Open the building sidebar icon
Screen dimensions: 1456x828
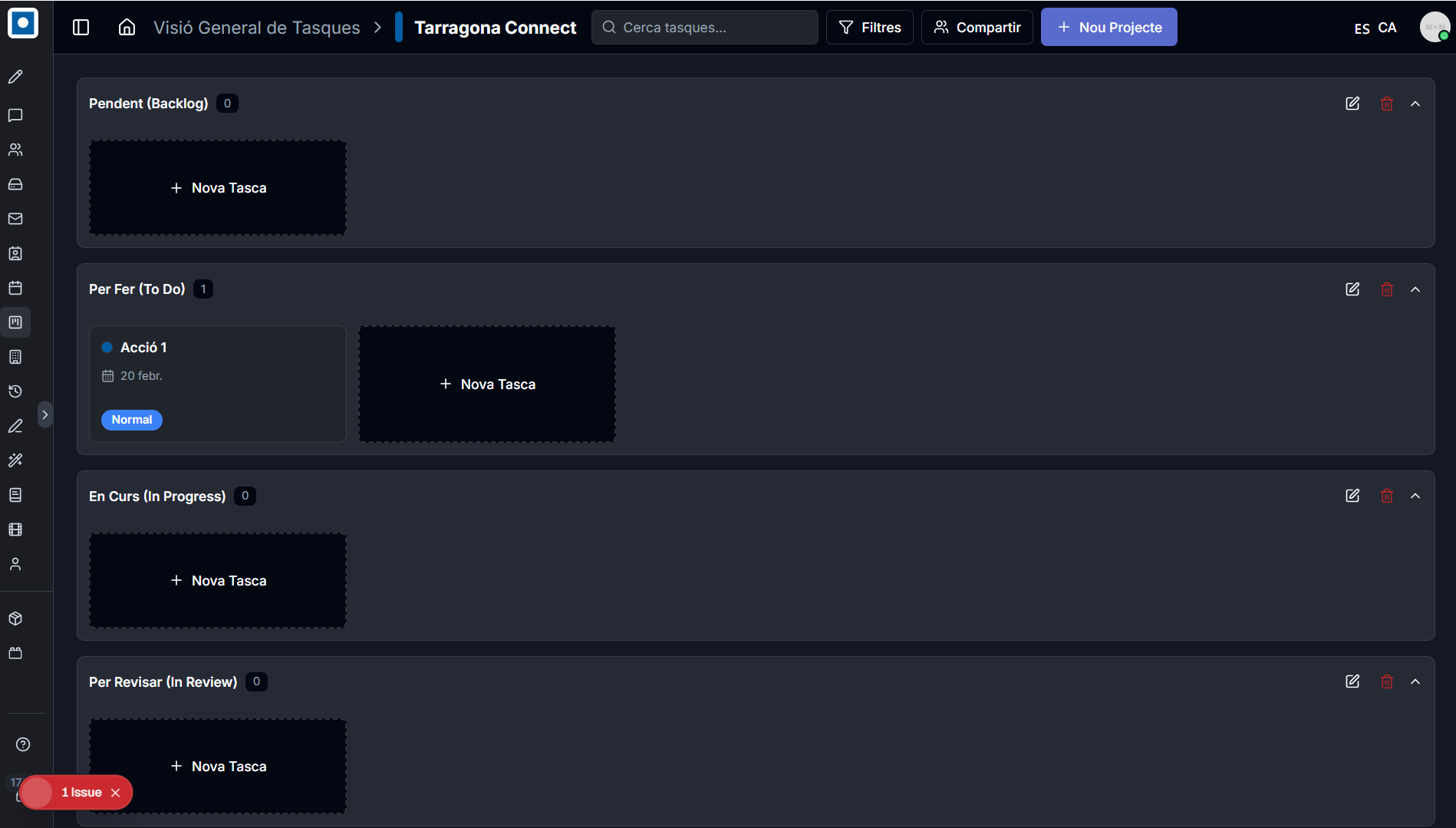click(x=15, y=357)
